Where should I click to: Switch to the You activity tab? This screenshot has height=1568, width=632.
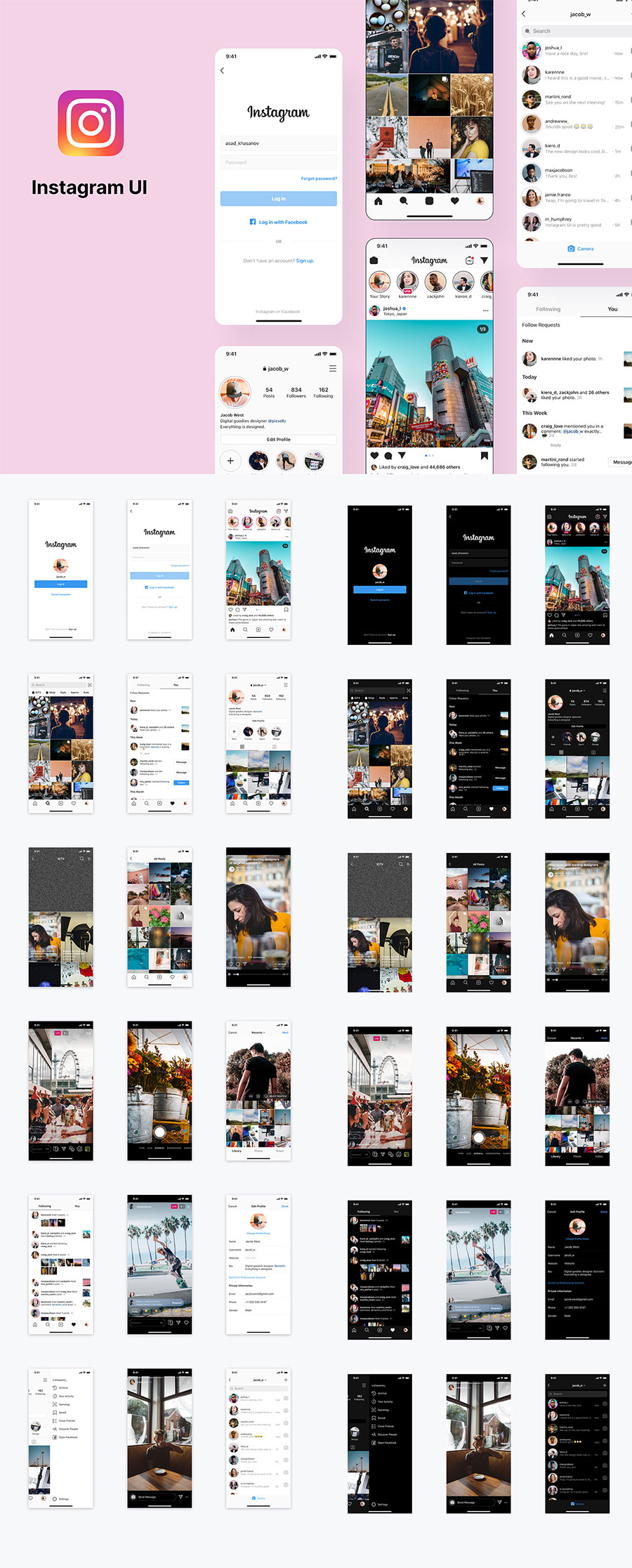(x=612, y=309)
